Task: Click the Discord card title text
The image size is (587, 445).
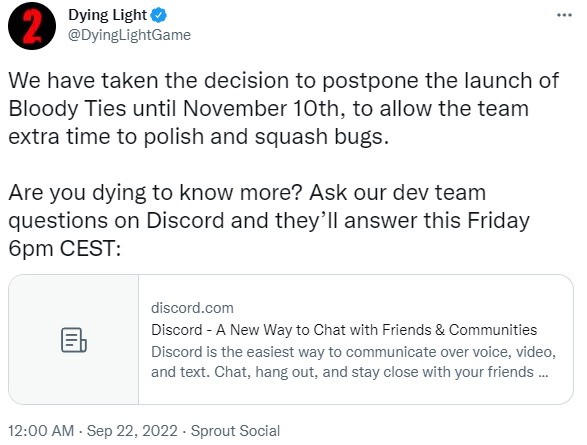Action: coord(344,330)
